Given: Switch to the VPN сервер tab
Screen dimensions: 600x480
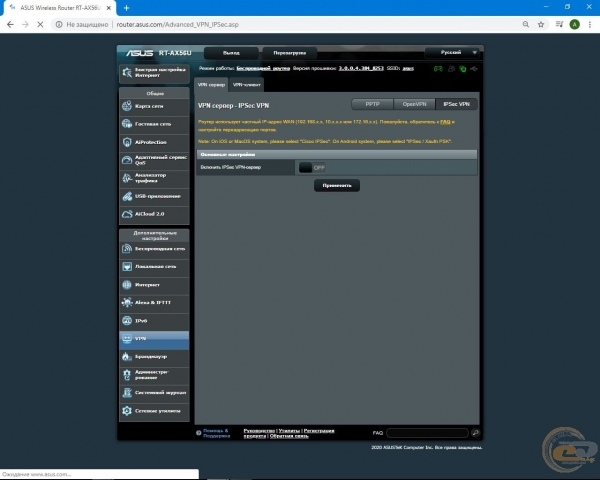Looking at the screenshot, I should click(x=211, y=85).
